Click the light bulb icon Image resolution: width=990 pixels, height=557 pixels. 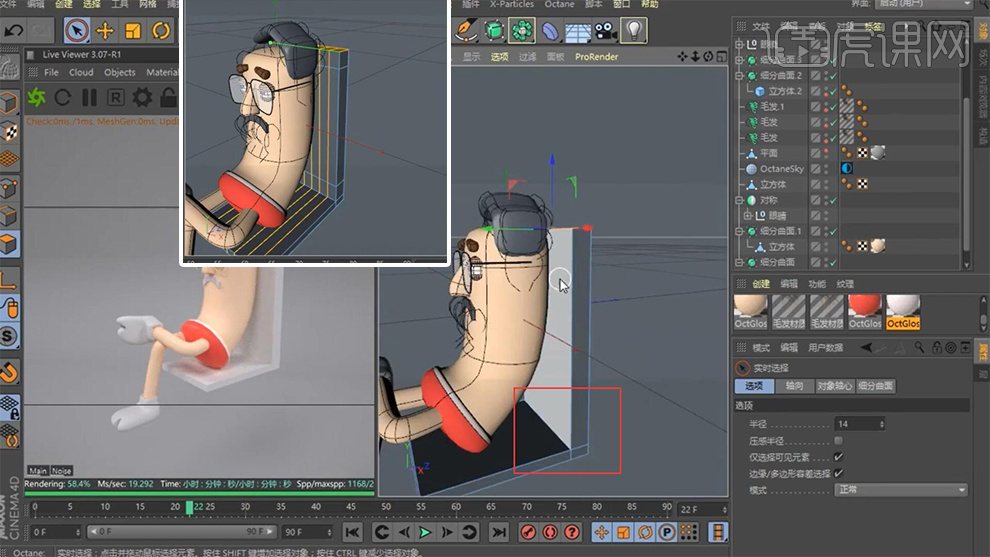[x=634, y=30]
